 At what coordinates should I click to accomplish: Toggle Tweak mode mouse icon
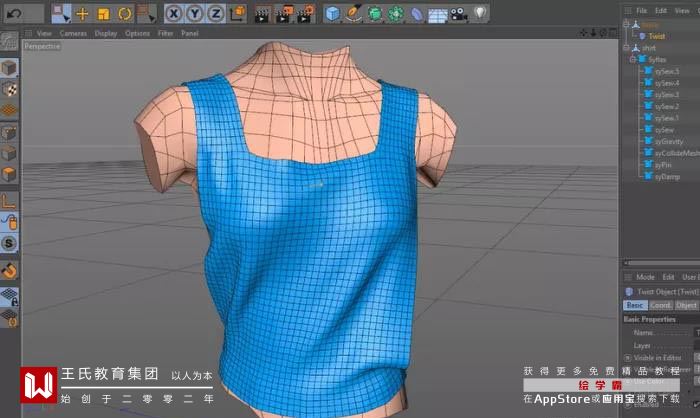(9, 222)
